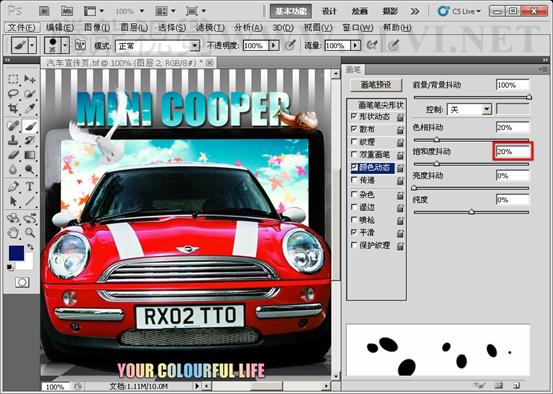Open the zoom level dropdown in application bar
Screen dimensions: 553x394
[x=142, y=11]
